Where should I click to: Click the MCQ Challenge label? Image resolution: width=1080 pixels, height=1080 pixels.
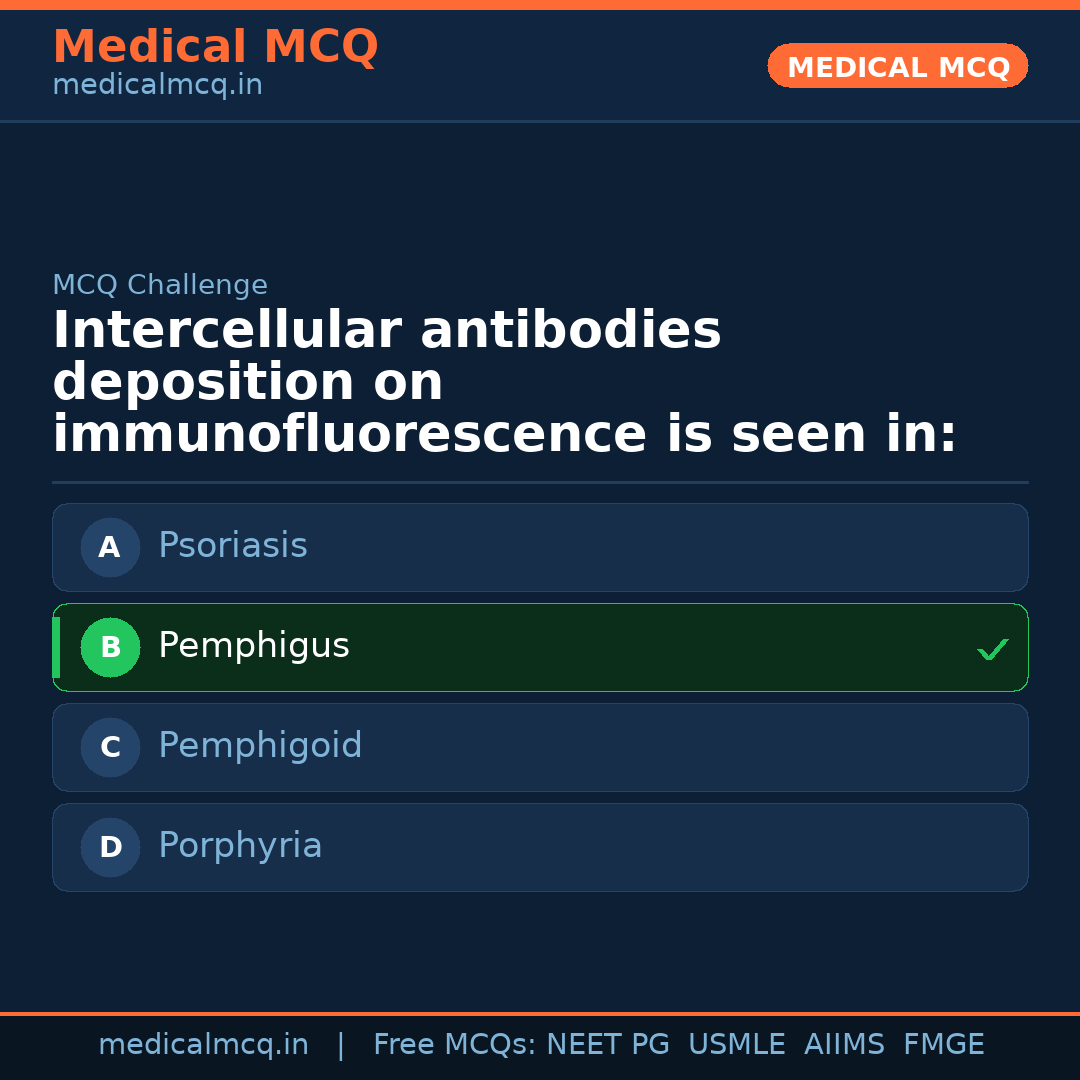160,285
